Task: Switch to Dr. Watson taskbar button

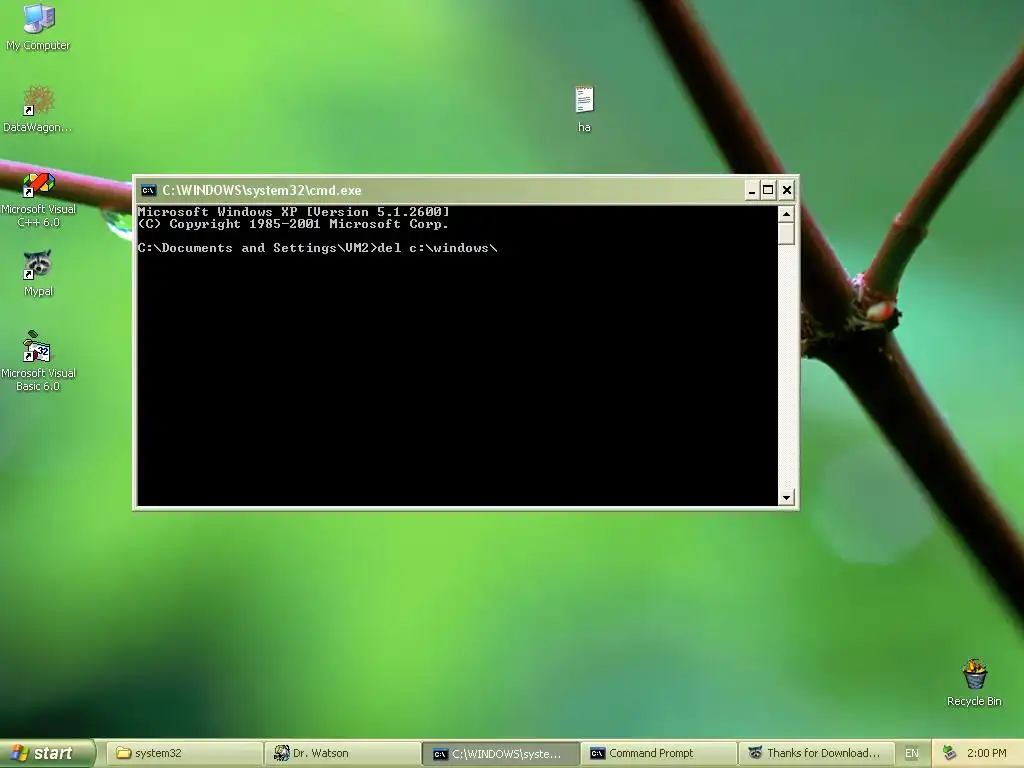Action: [x=343, y=753]
